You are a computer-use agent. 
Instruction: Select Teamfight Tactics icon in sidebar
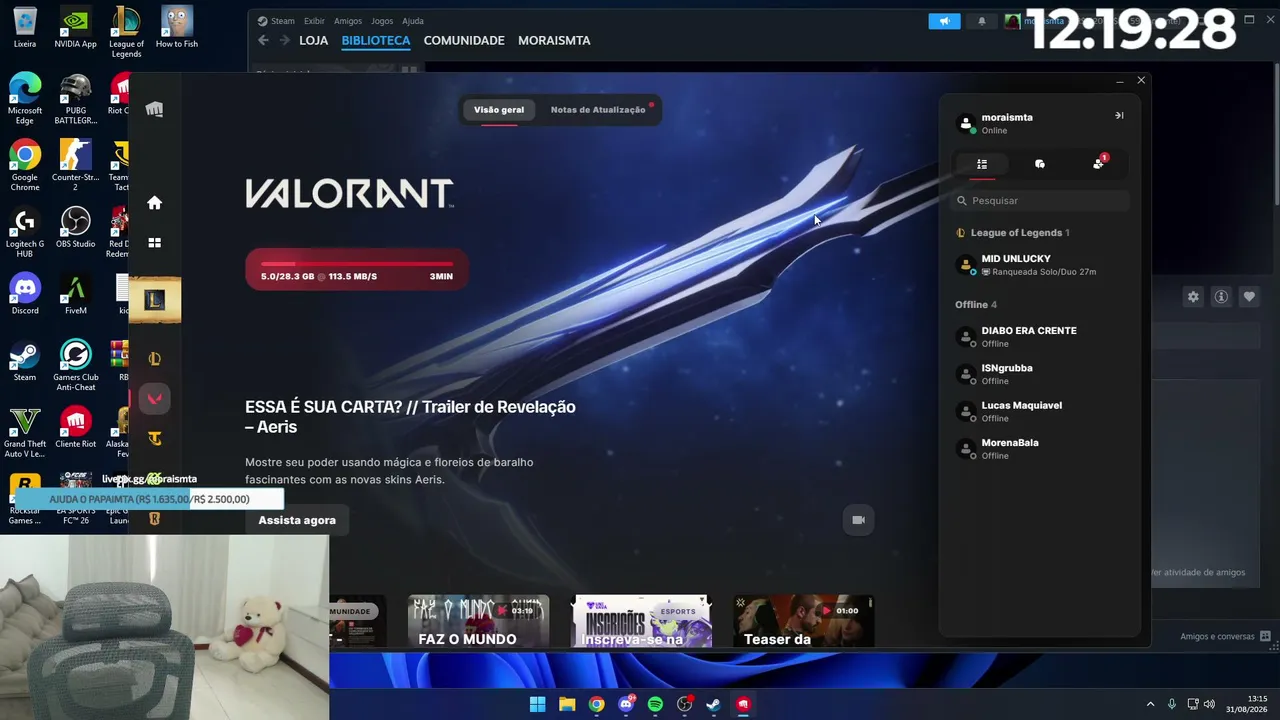click(154, 438)
